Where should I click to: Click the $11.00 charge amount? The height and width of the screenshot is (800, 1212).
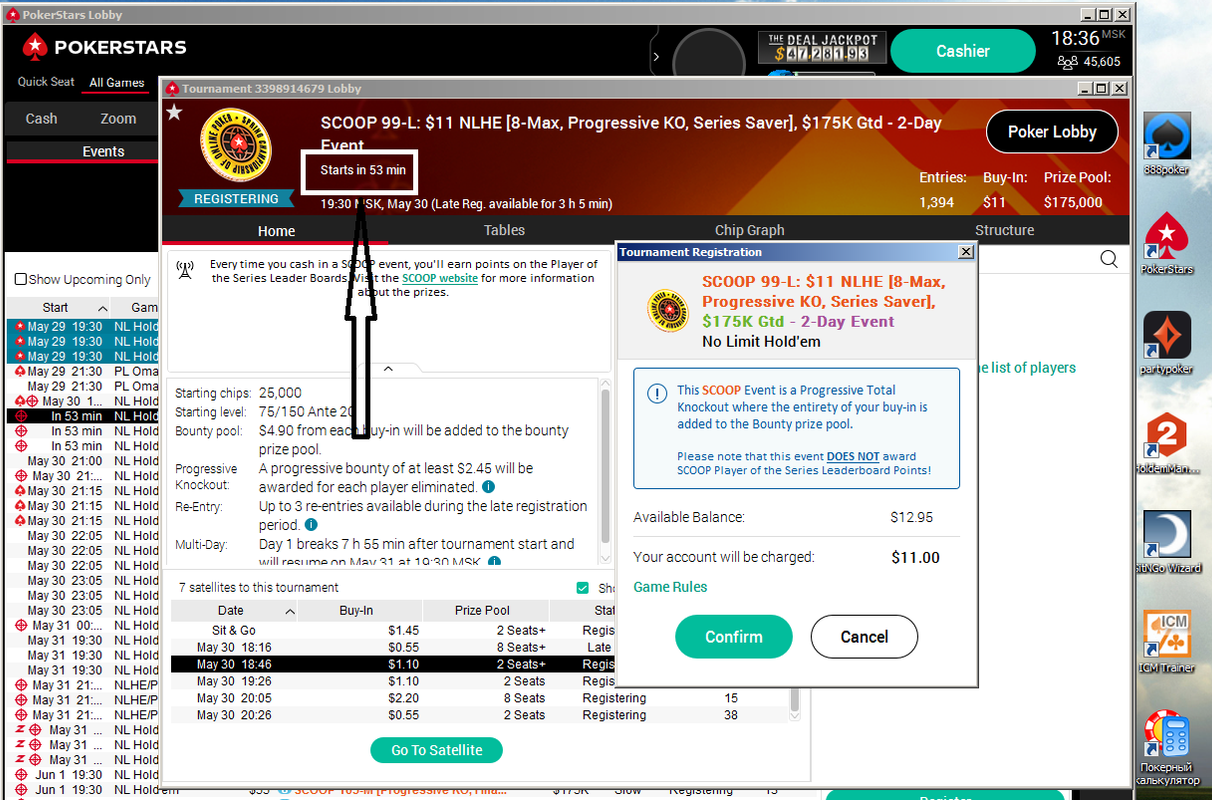[x=915, y=557]
